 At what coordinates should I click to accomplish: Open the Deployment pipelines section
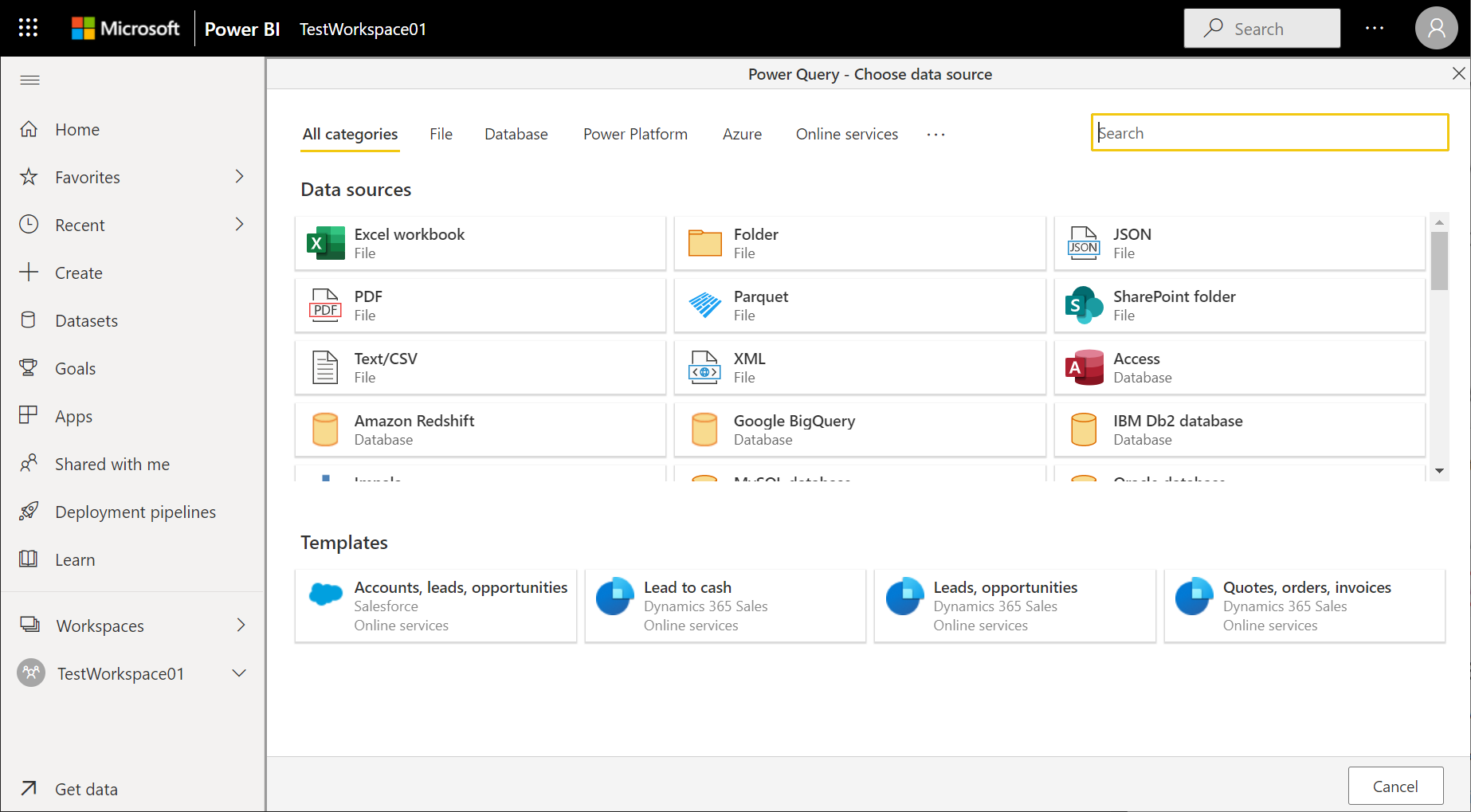(135, 512)
